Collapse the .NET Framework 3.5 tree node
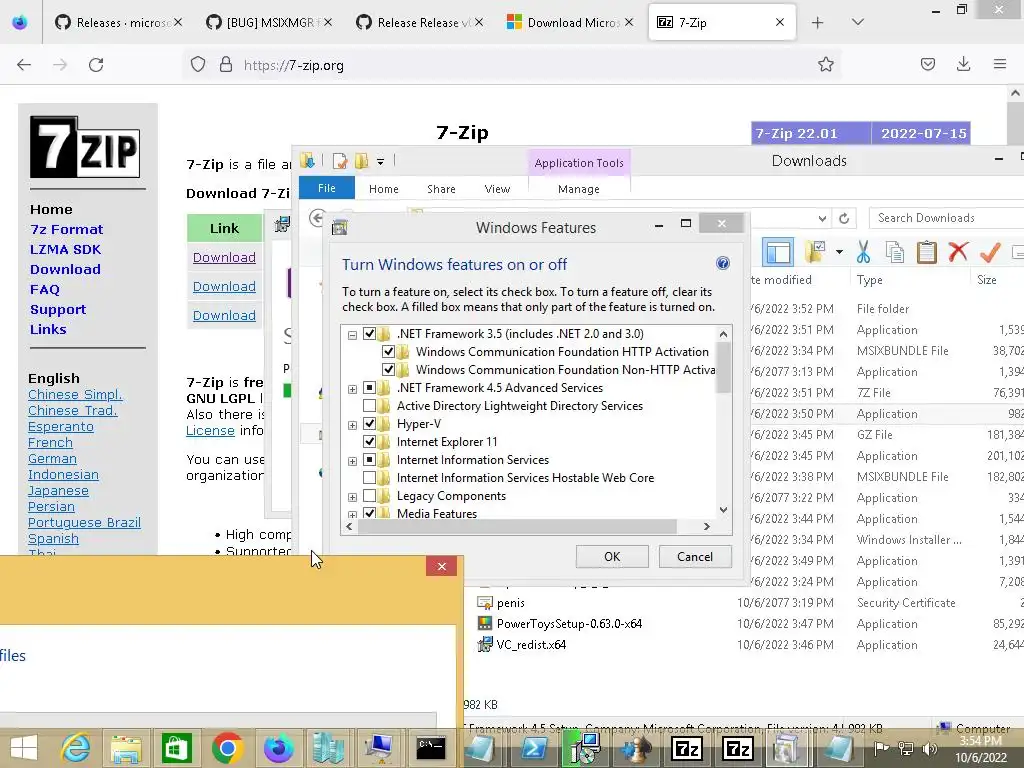This screenshot has height=768, width=1024. coord(352,335)
